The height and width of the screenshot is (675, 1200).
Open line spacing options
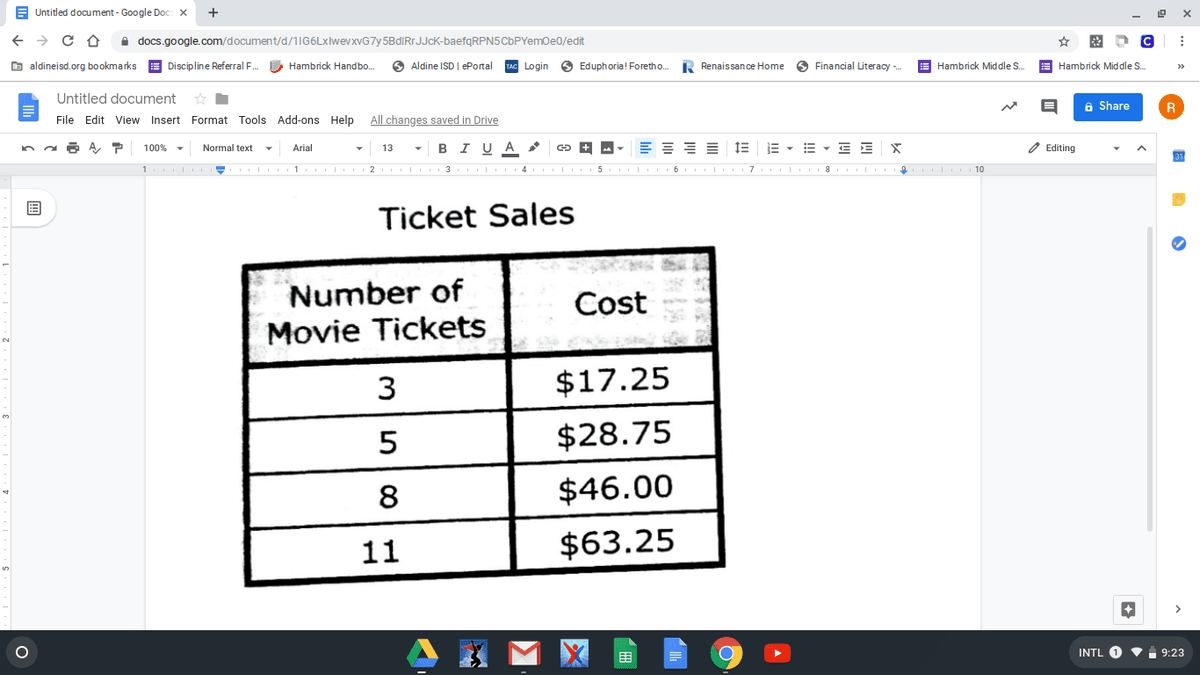coord(741,148)
